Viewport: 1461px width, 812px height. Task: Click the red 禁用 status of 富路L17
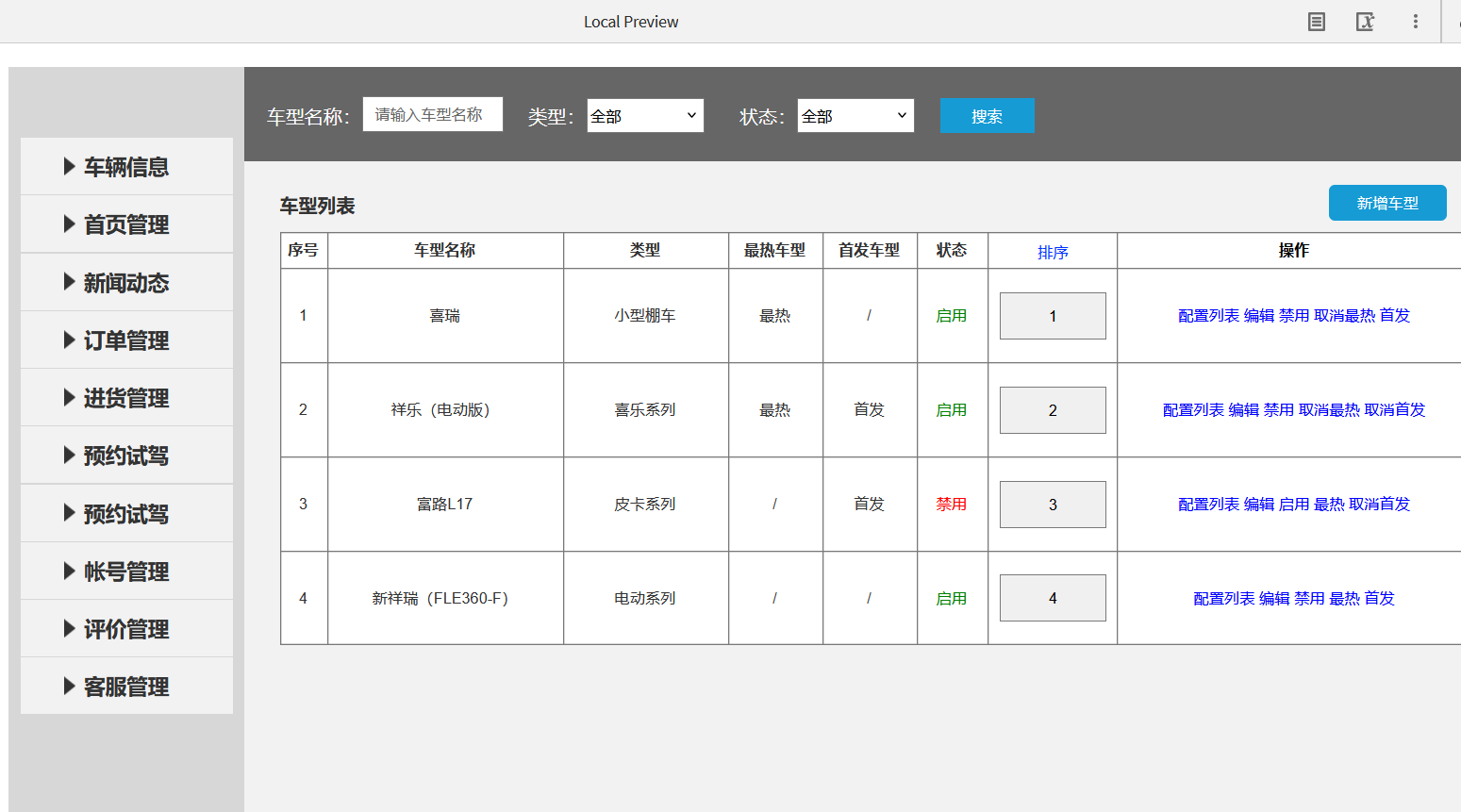point(952,505)
